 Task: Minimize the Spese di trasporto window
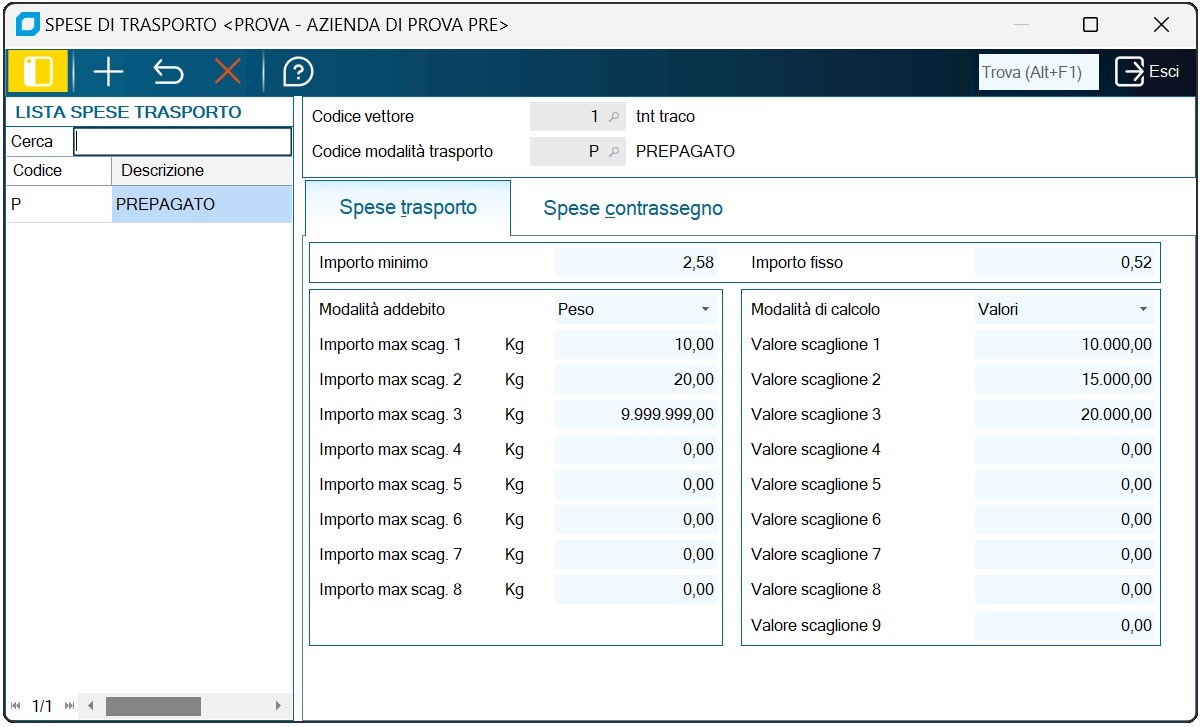click(x=1021, y=25)
